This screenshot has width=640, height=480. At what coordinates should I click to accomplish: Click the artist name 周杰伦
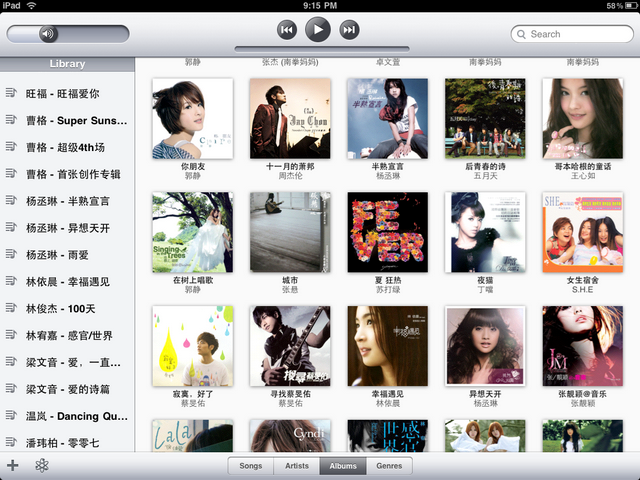click(290, 176)
